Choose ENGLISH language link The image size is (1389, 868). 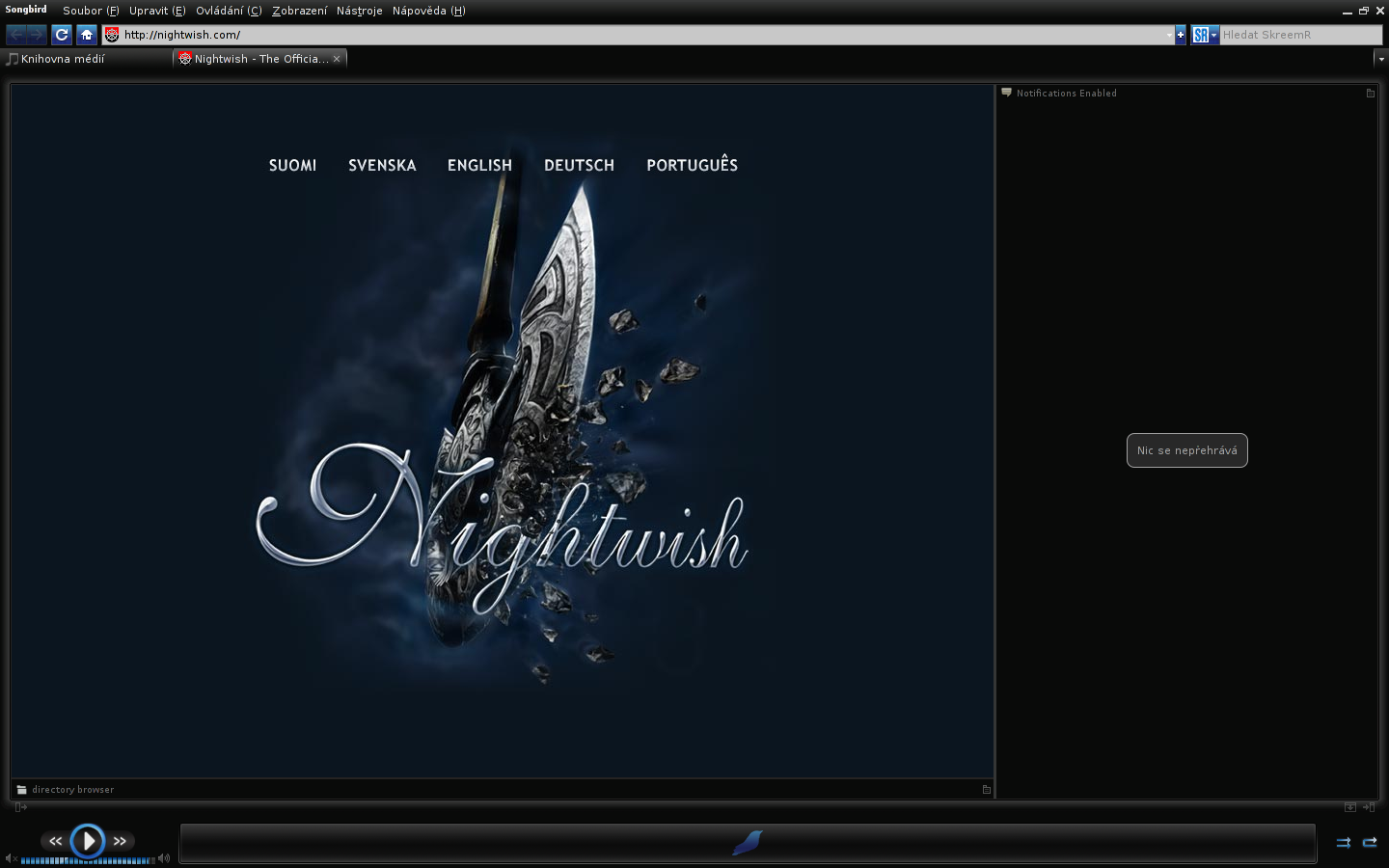(479, 165)
